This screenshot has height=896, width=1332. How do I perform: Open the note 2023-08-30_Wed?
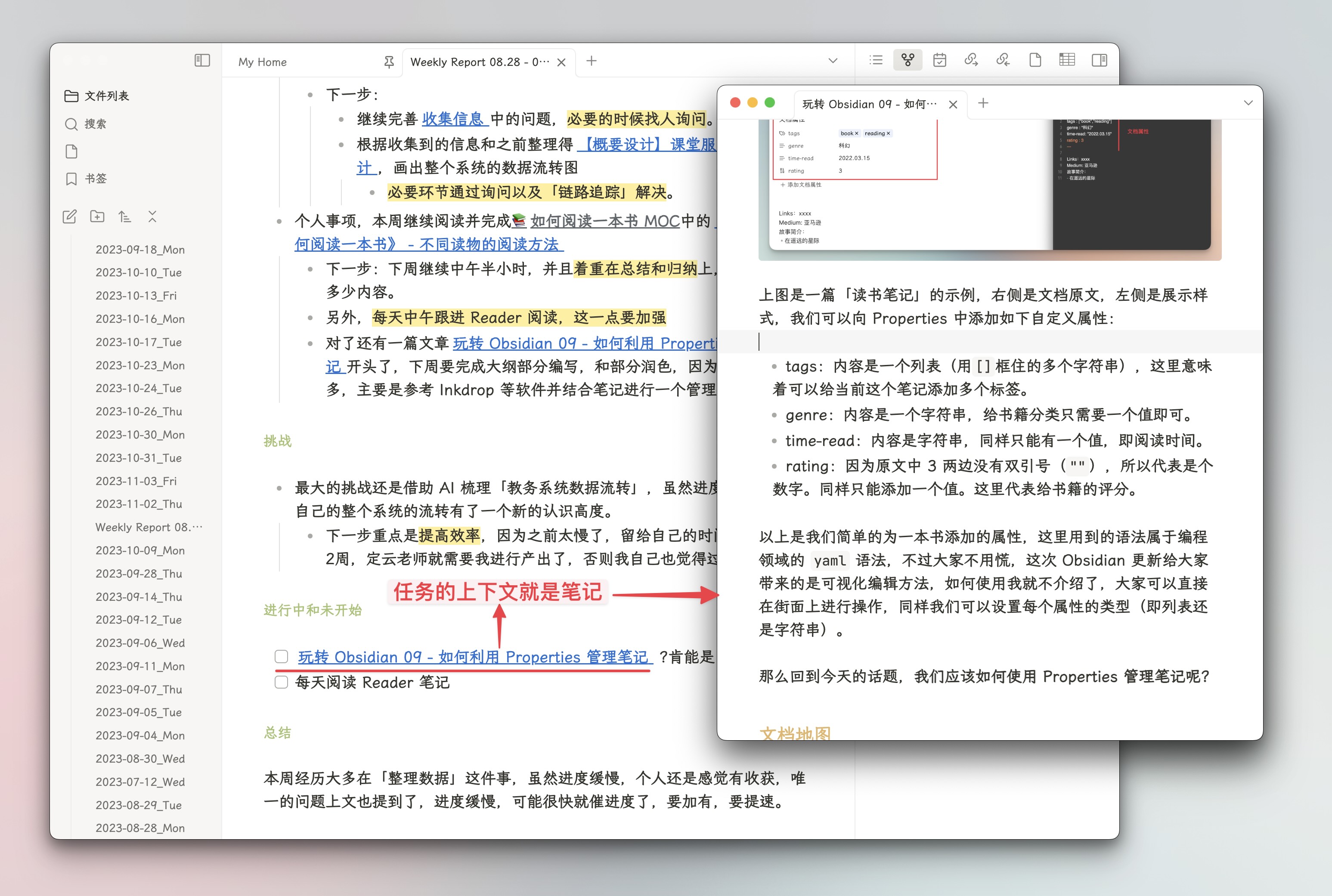(x=140, y=759)
